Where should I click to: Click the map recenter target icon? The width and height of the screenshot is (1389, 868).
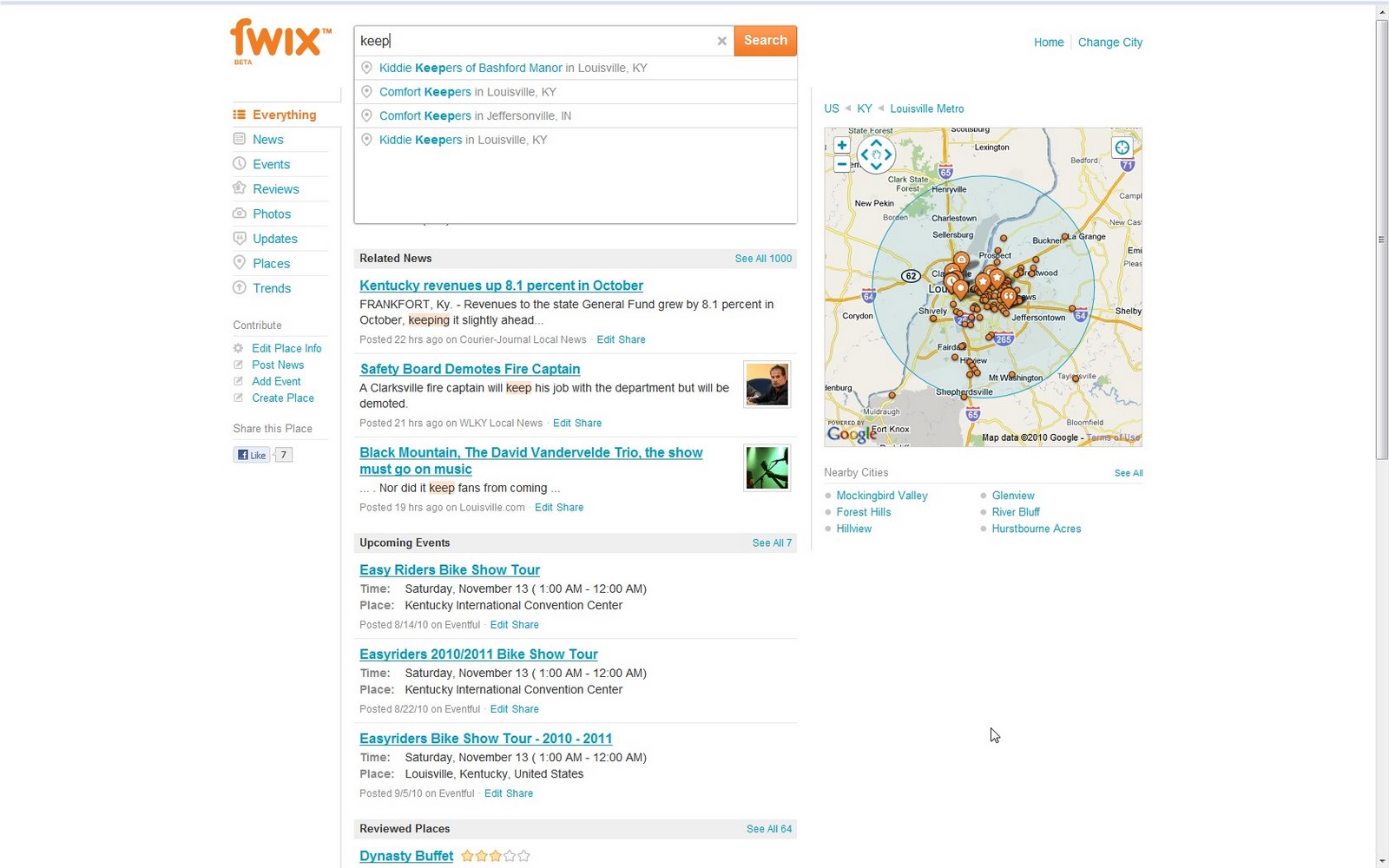click(x=1122, y=148)
